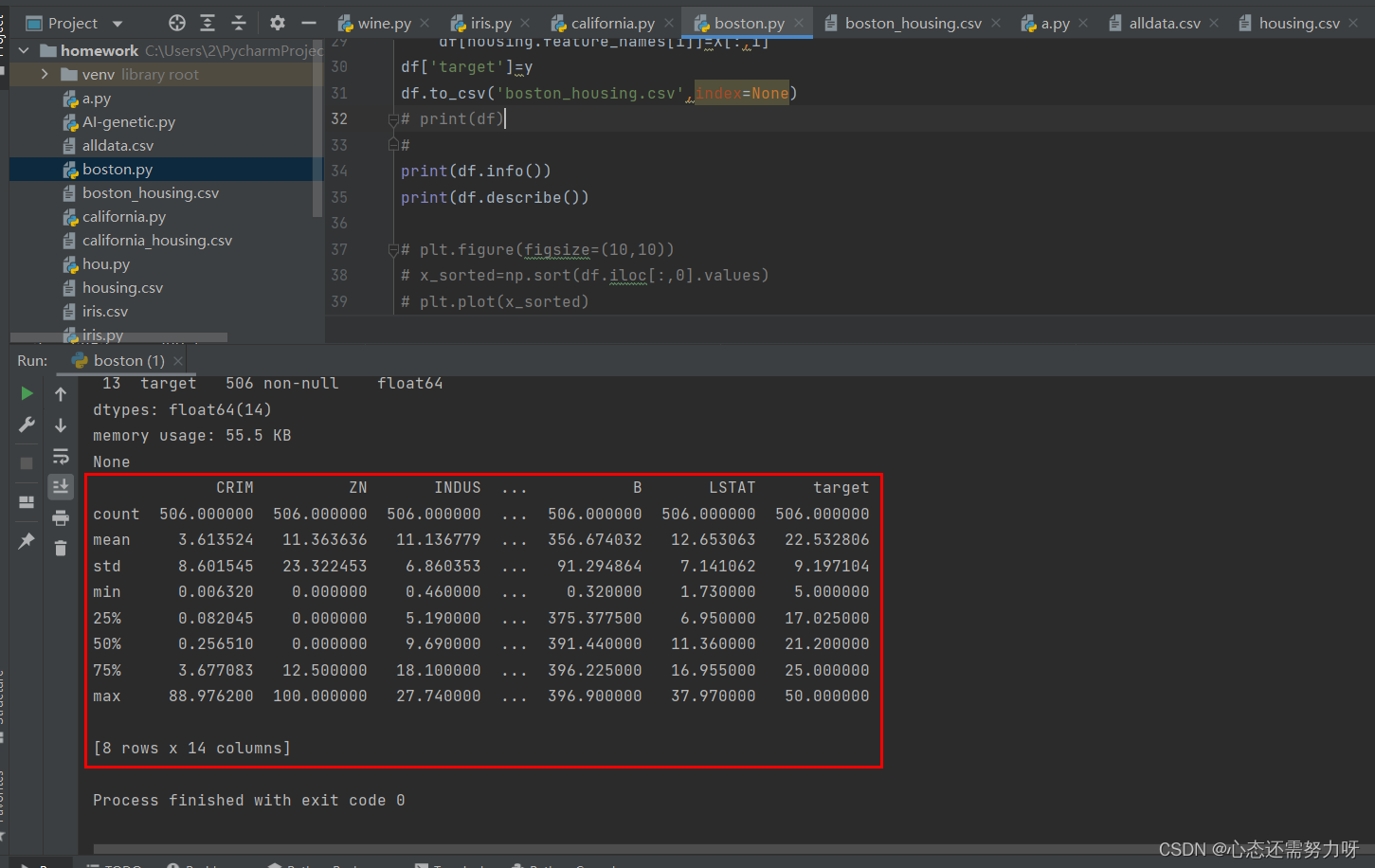
Task: Pin the Run tab with pin icon
Action: (x=27, y=541)
